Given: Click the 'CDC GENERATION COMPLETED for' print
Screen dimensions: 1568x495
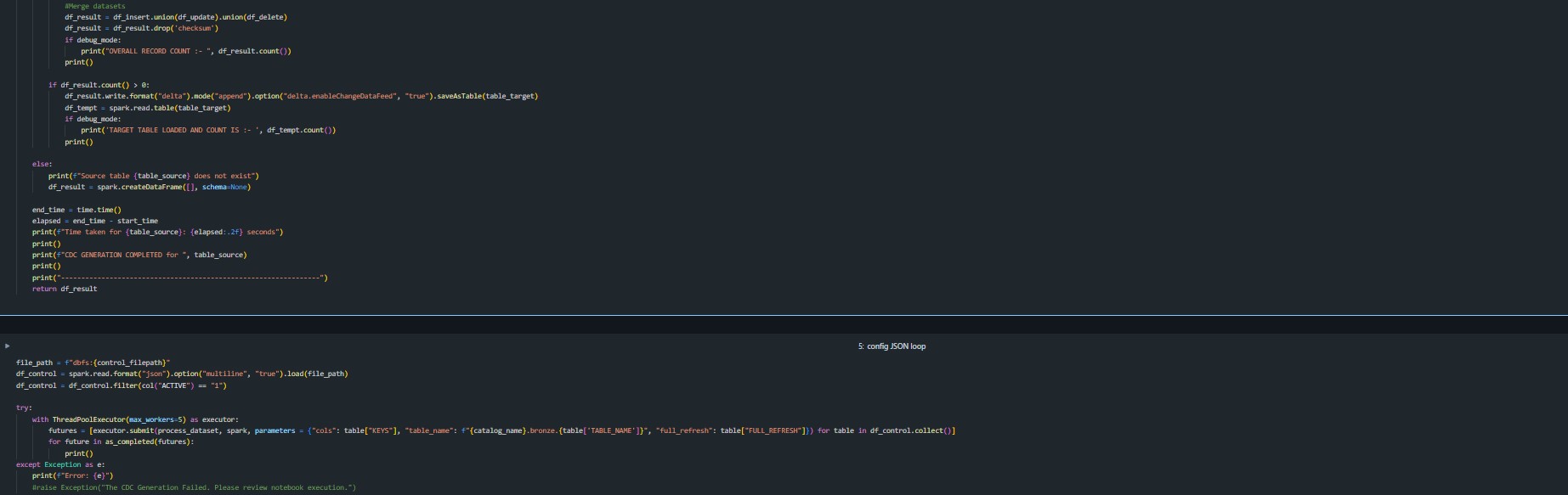Looking at the screenshot, I should [139, 255].
